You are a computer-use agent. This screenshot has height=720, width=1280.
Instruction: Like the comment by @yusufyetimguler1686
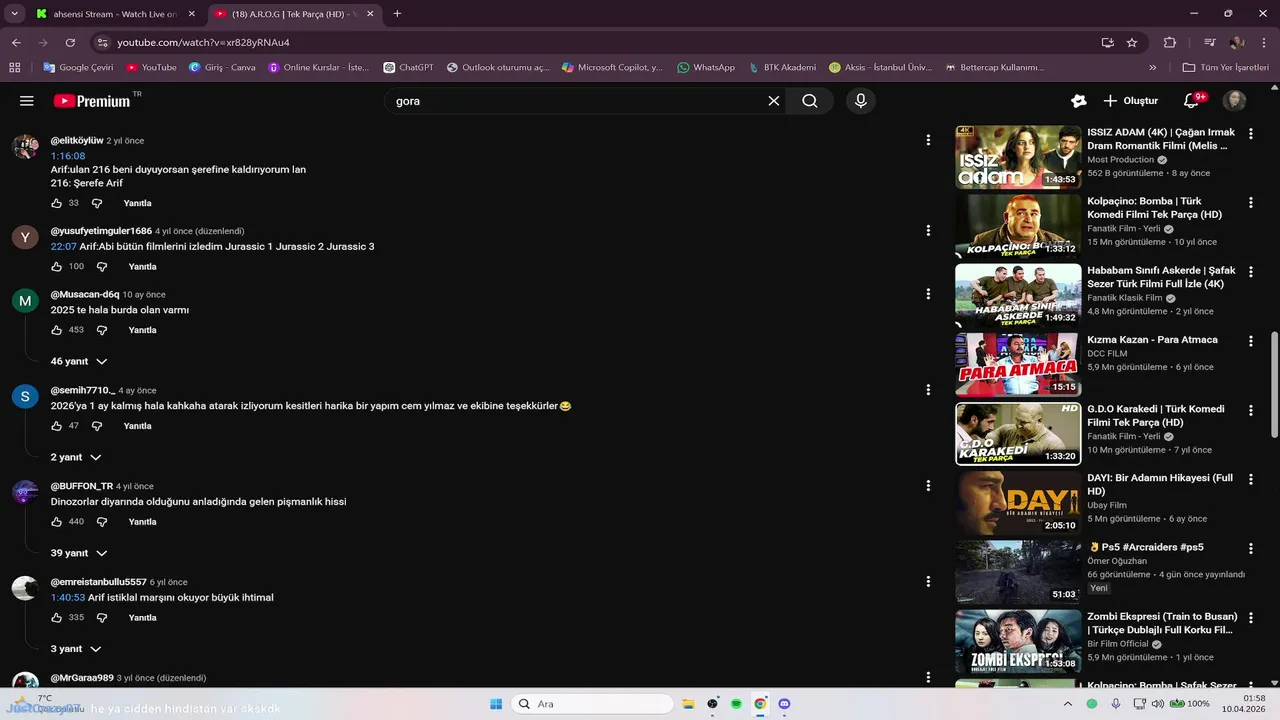56,267
